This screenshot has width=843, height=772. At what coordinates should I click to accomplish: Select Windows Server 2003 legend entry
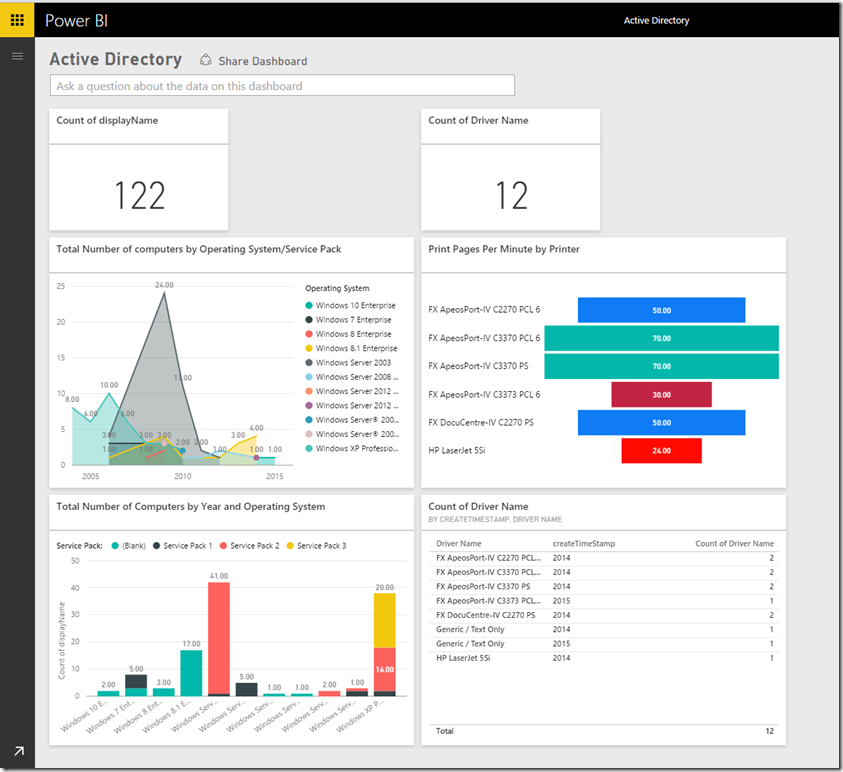[x=348, y=362]
